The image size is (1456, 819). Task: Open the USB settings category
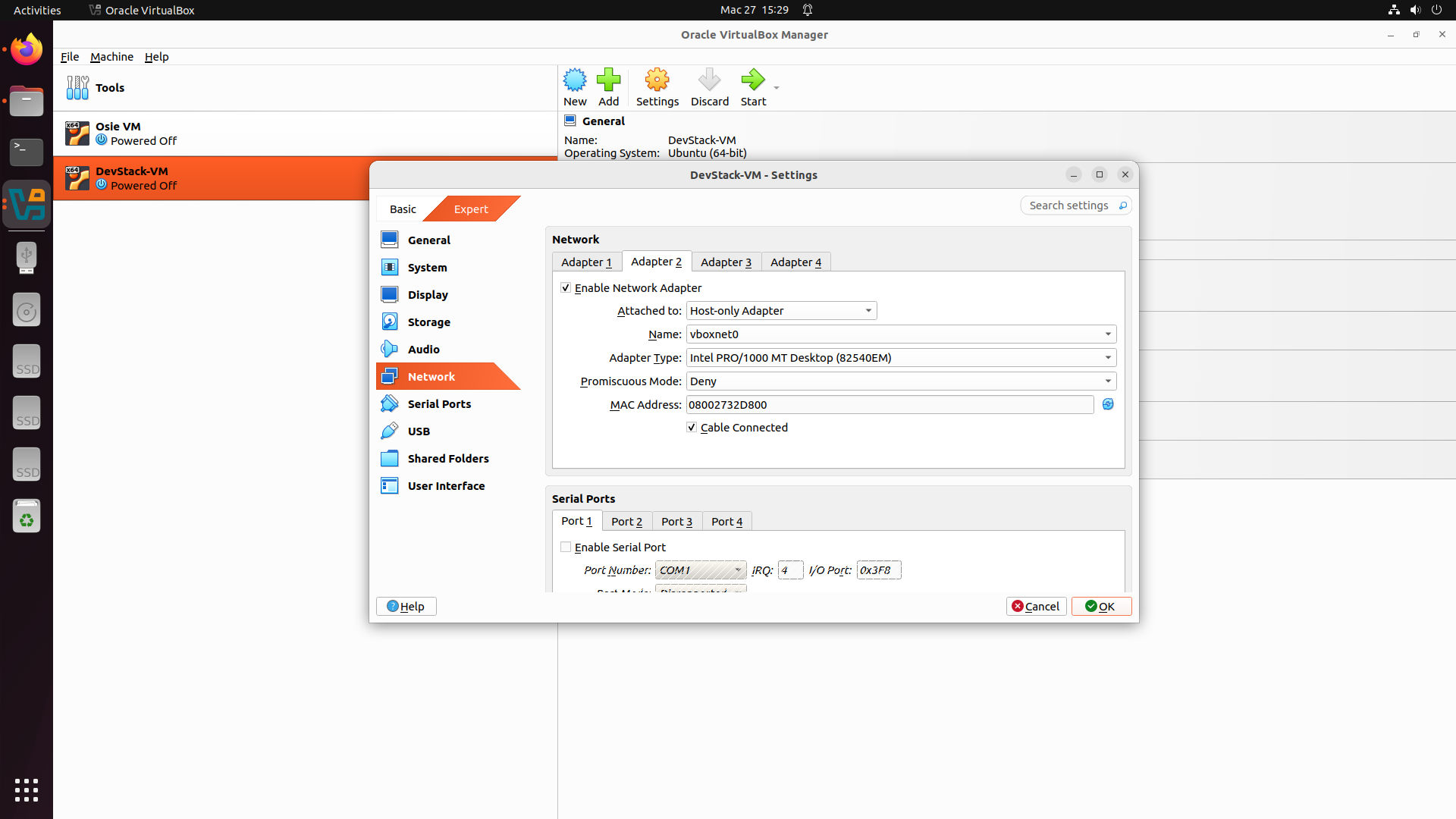448,431
